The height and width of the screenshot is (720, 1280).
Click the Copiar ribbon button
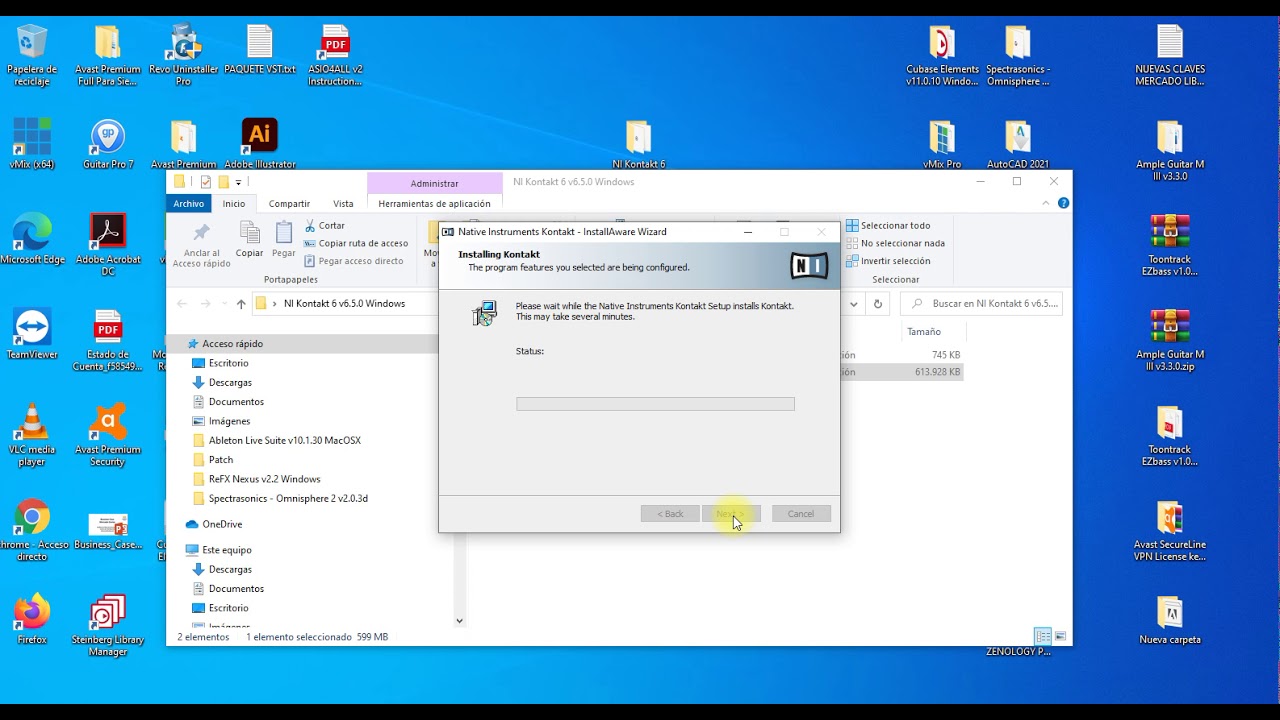pyautogui.click(x=249, y=240)
